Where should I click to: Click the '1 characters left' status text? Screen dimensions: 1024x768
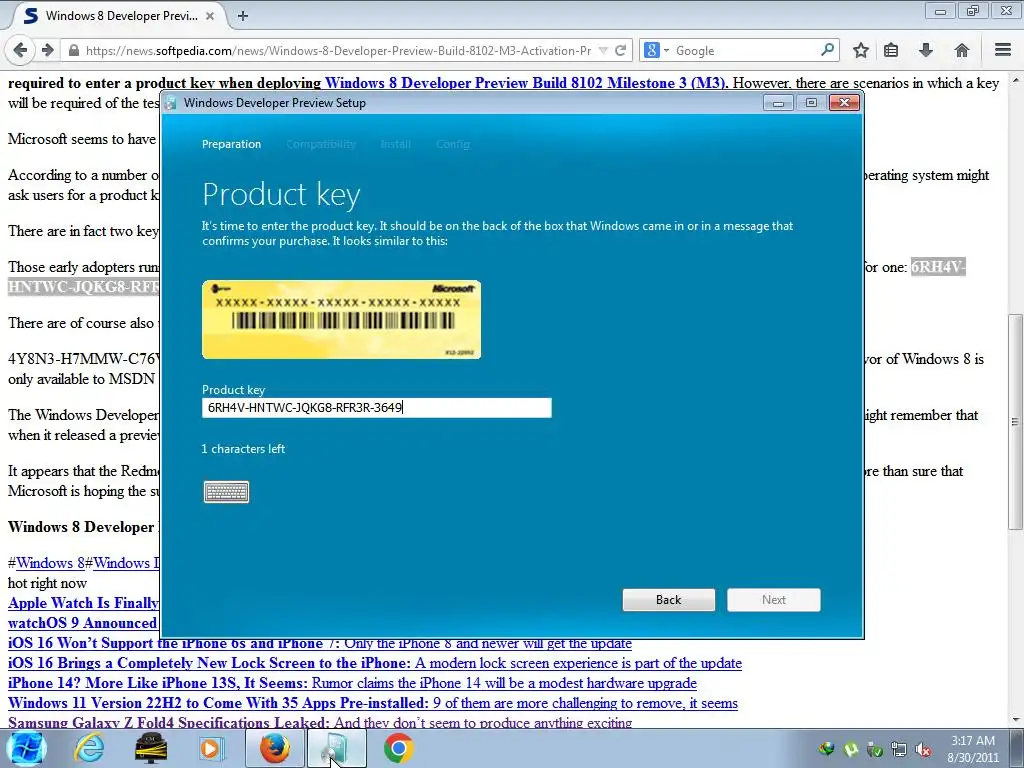click(x=243, y=449)
